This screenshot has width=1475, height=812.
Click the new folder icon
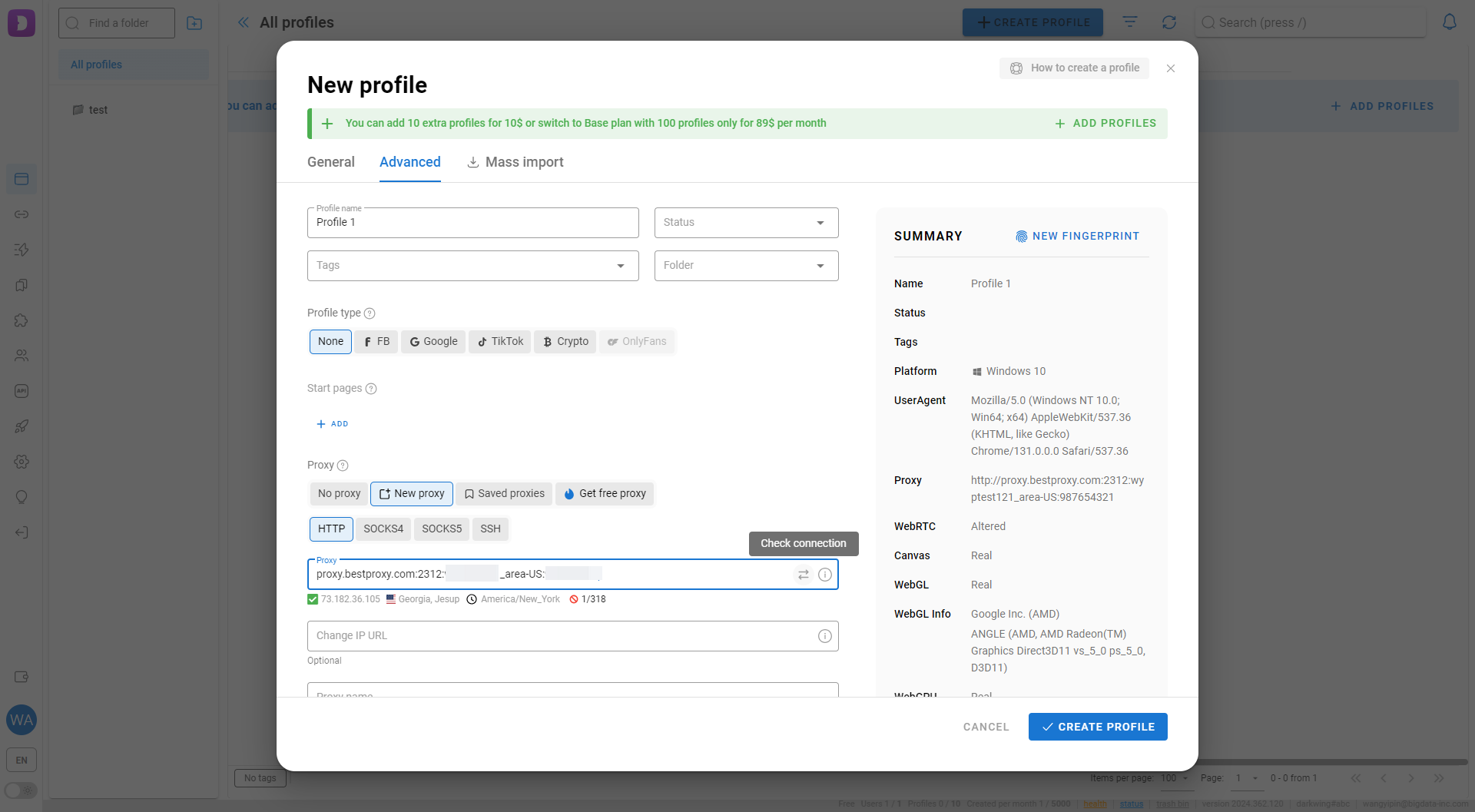[194, 23]
